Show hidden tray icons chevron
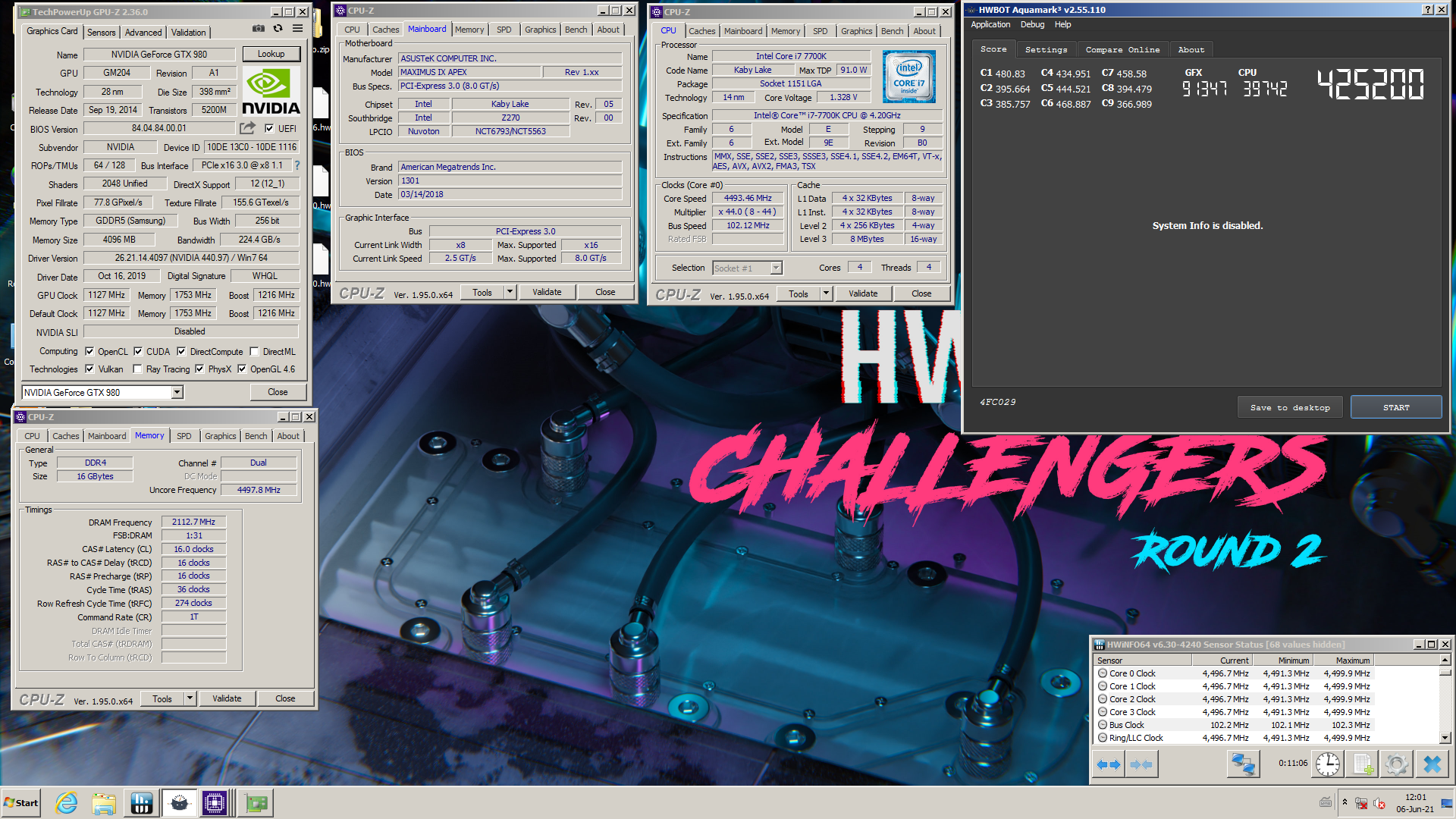 (x=1345, y=802)
